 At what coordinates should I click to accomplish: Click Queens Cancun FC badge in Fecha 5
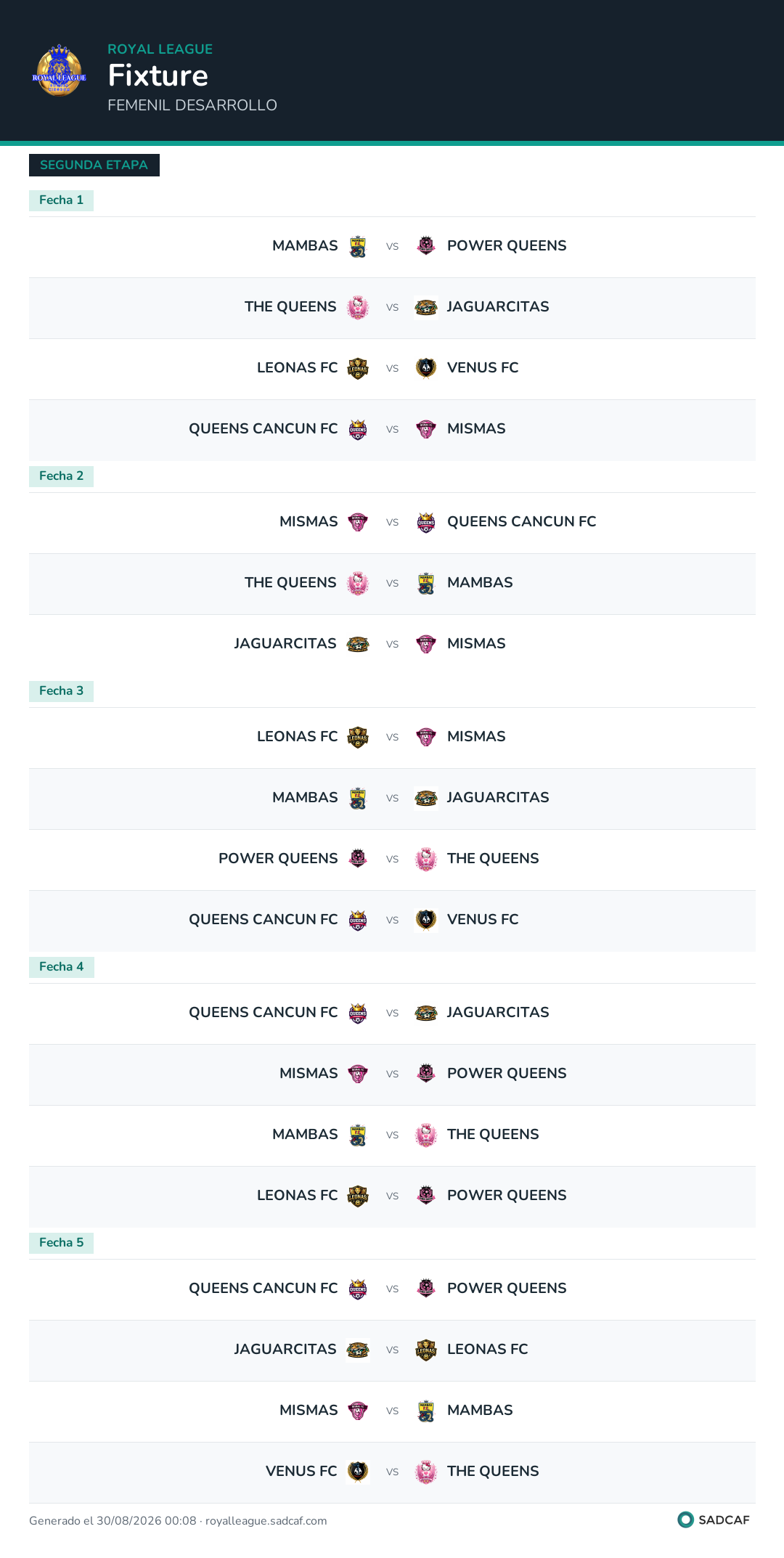click(x=358, y=1289)
